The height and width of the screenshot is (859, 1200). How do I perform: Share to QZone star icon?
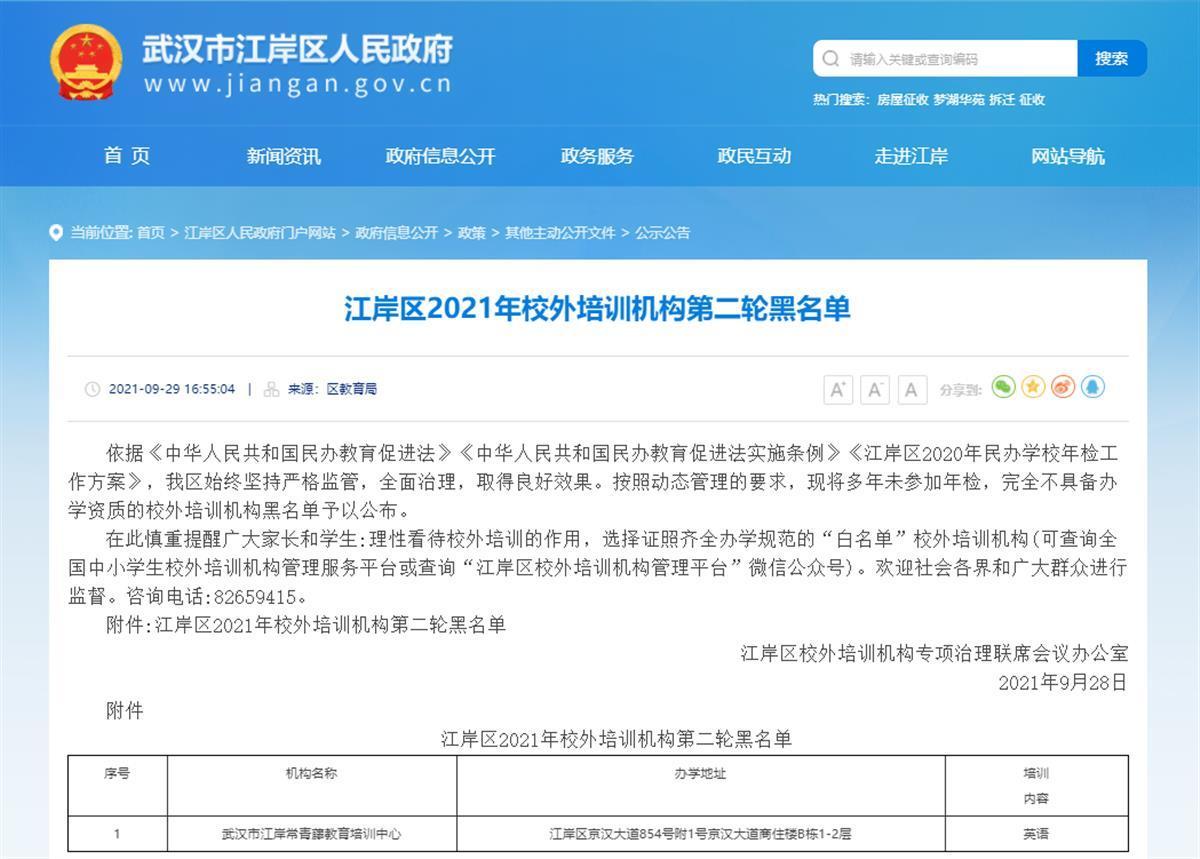[1033, 387]
